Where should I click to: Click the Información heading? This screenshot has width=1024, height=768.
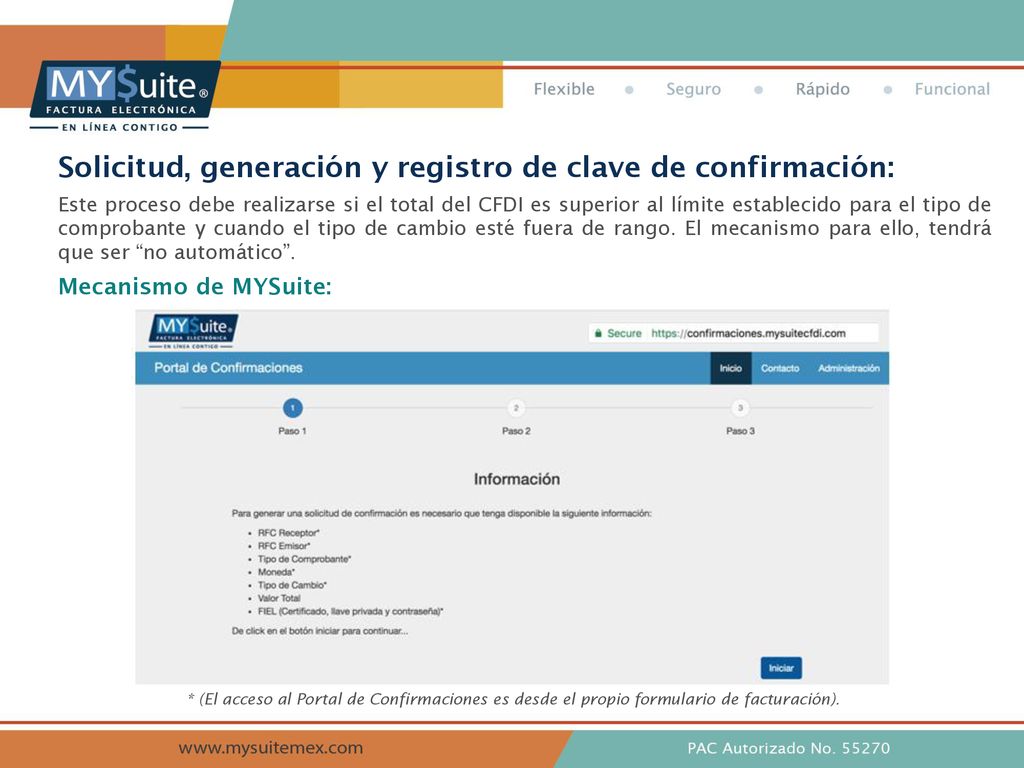[x=517, y=479]
